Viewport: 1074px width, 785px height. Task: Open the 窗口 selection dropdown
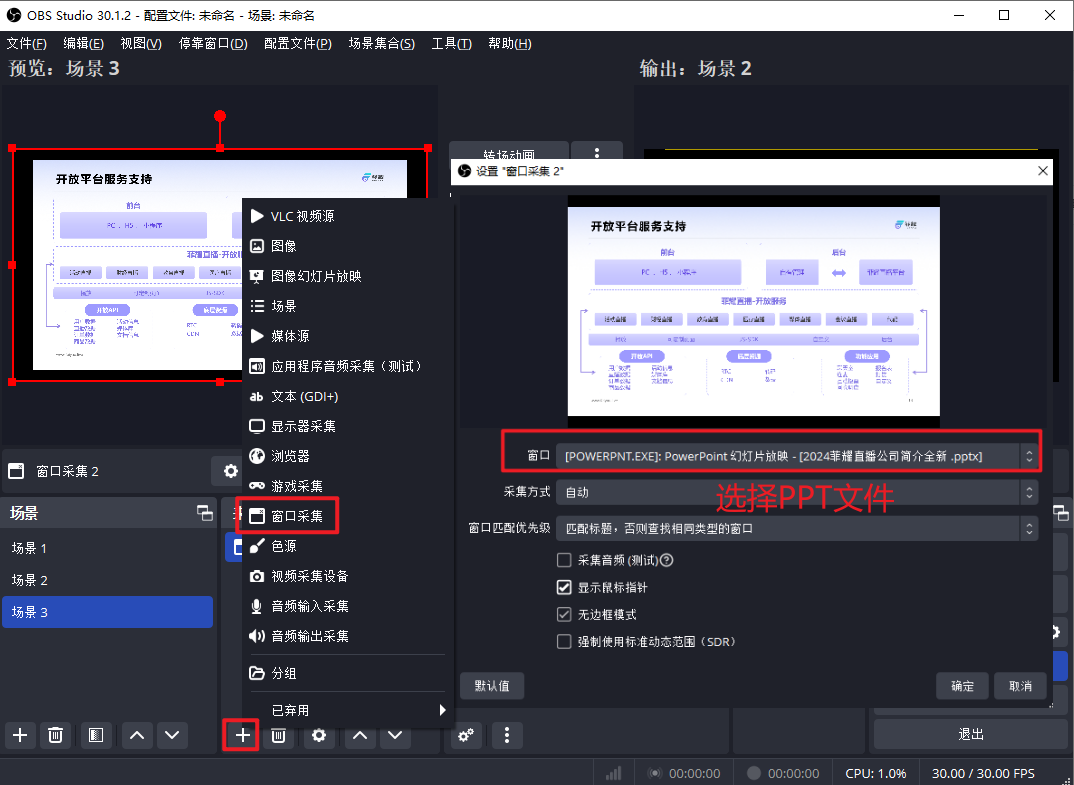click(x=796, y=456)
